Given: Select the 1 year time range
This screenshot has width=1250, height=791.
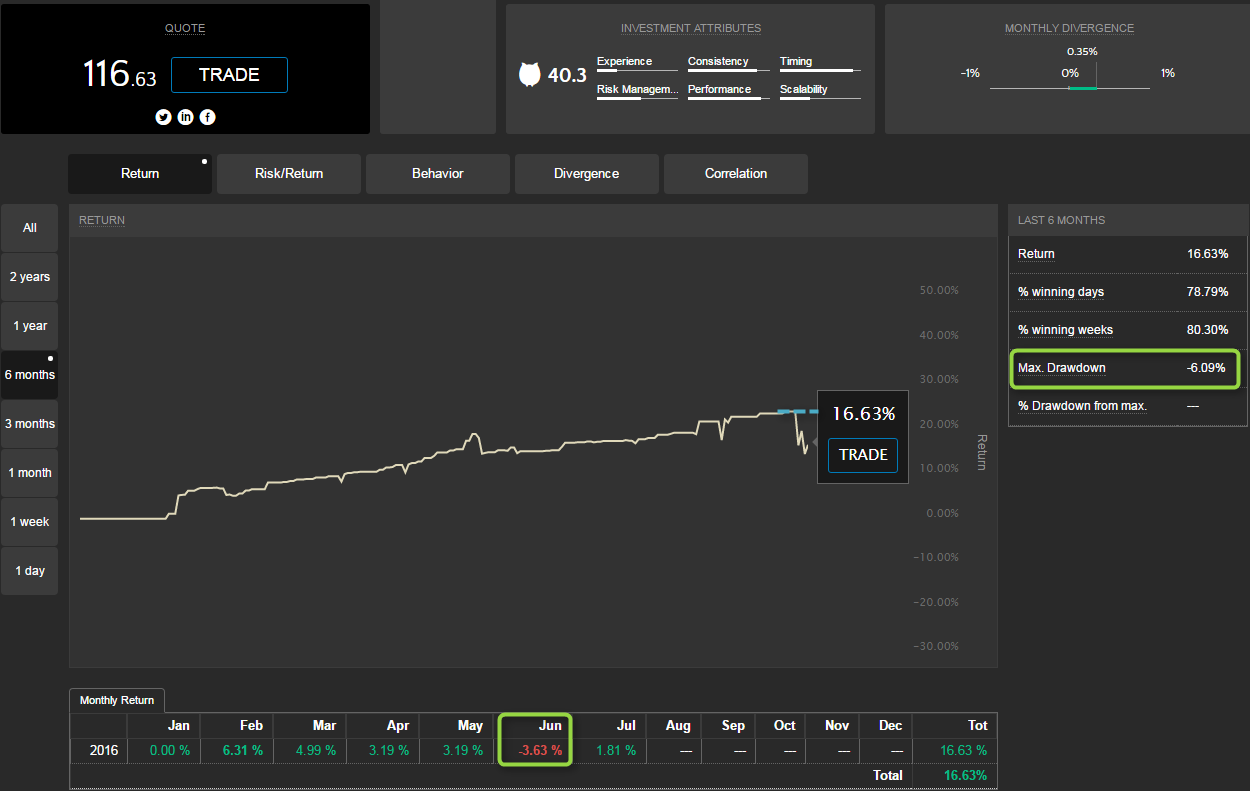Looking at the screenshot, I should [30, 326].
